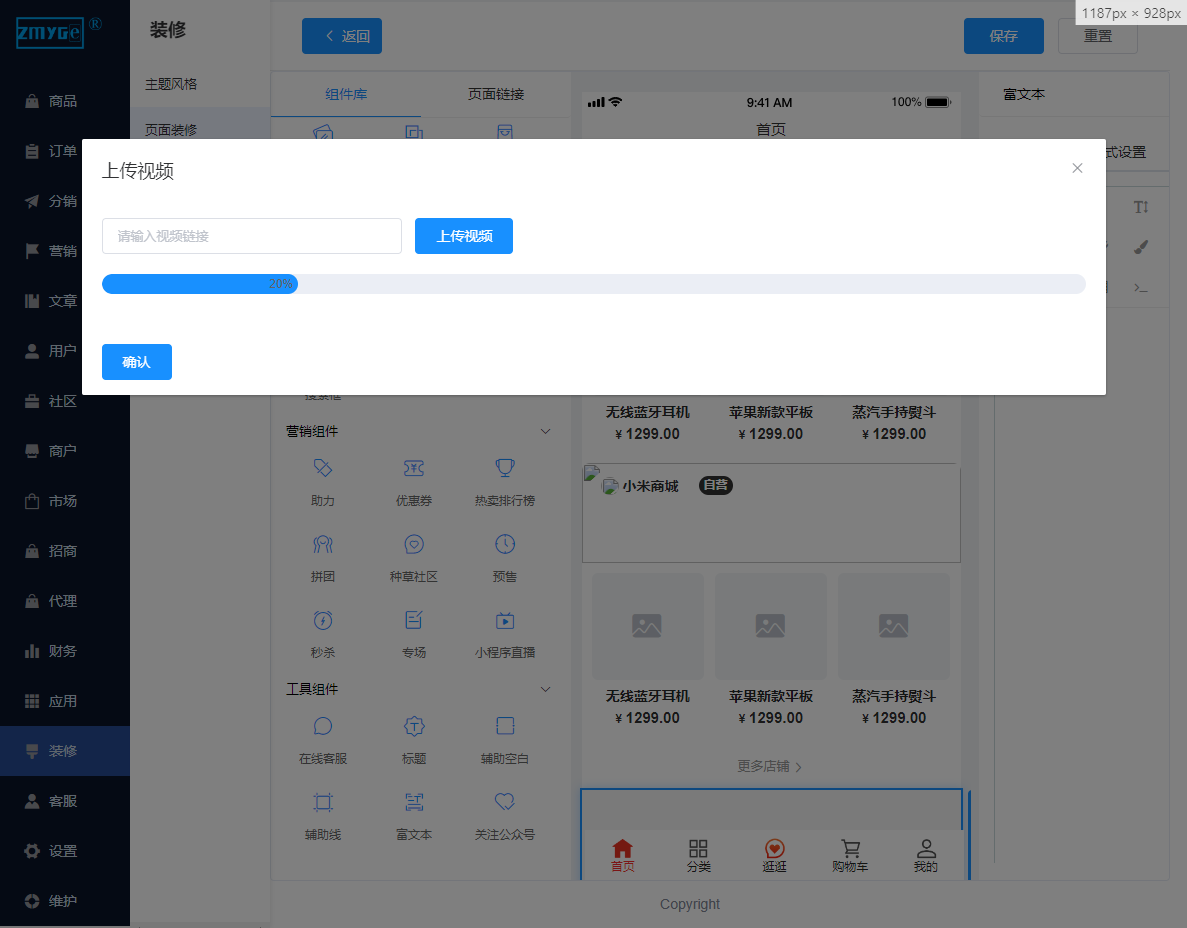The image size is (1187, 928).
Task: Click the 蒸汽手持熨斗 product image placeholder
Action: (x=894, y=626)
